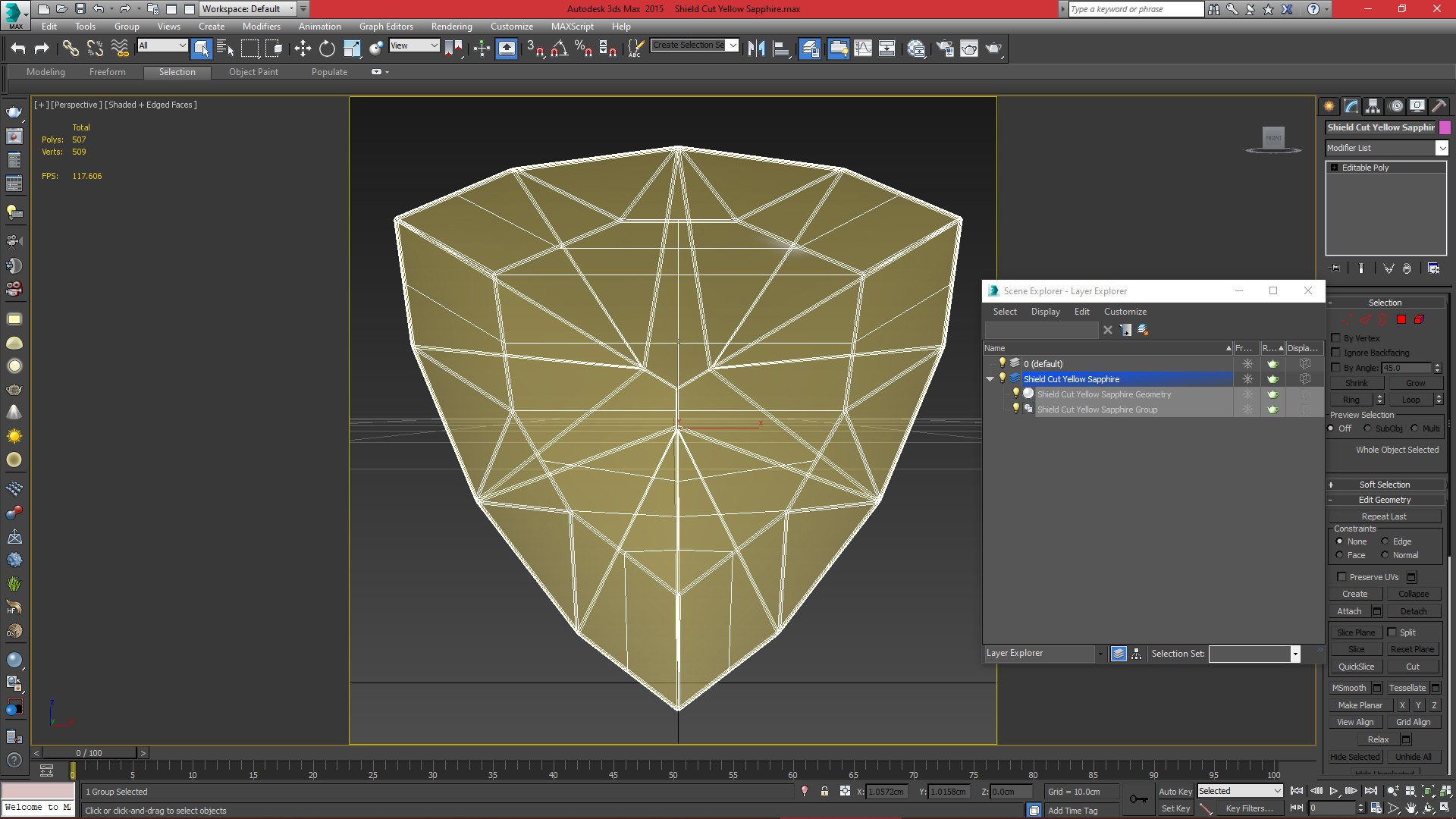Image resolution: width=1456 pixels, height=819 pixels.
Task: Open the Create command panel tab
Action: pos(1329,106)
